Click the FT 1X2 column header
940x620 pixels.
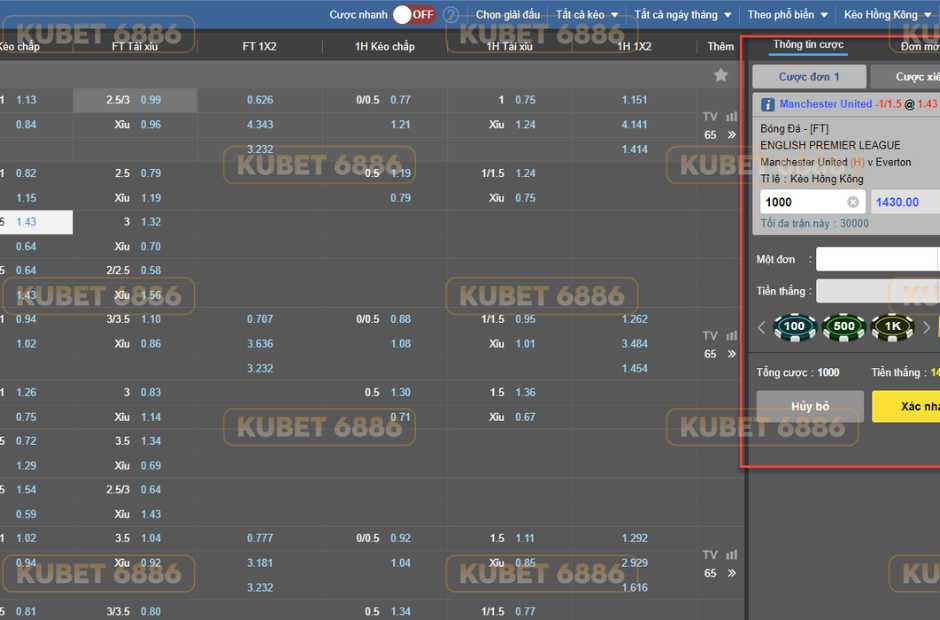[x=260, y=46]
